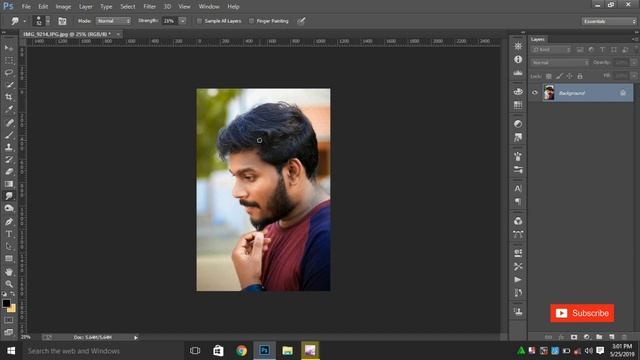Select the Smudge tool in toolbox

pos(9,196)
